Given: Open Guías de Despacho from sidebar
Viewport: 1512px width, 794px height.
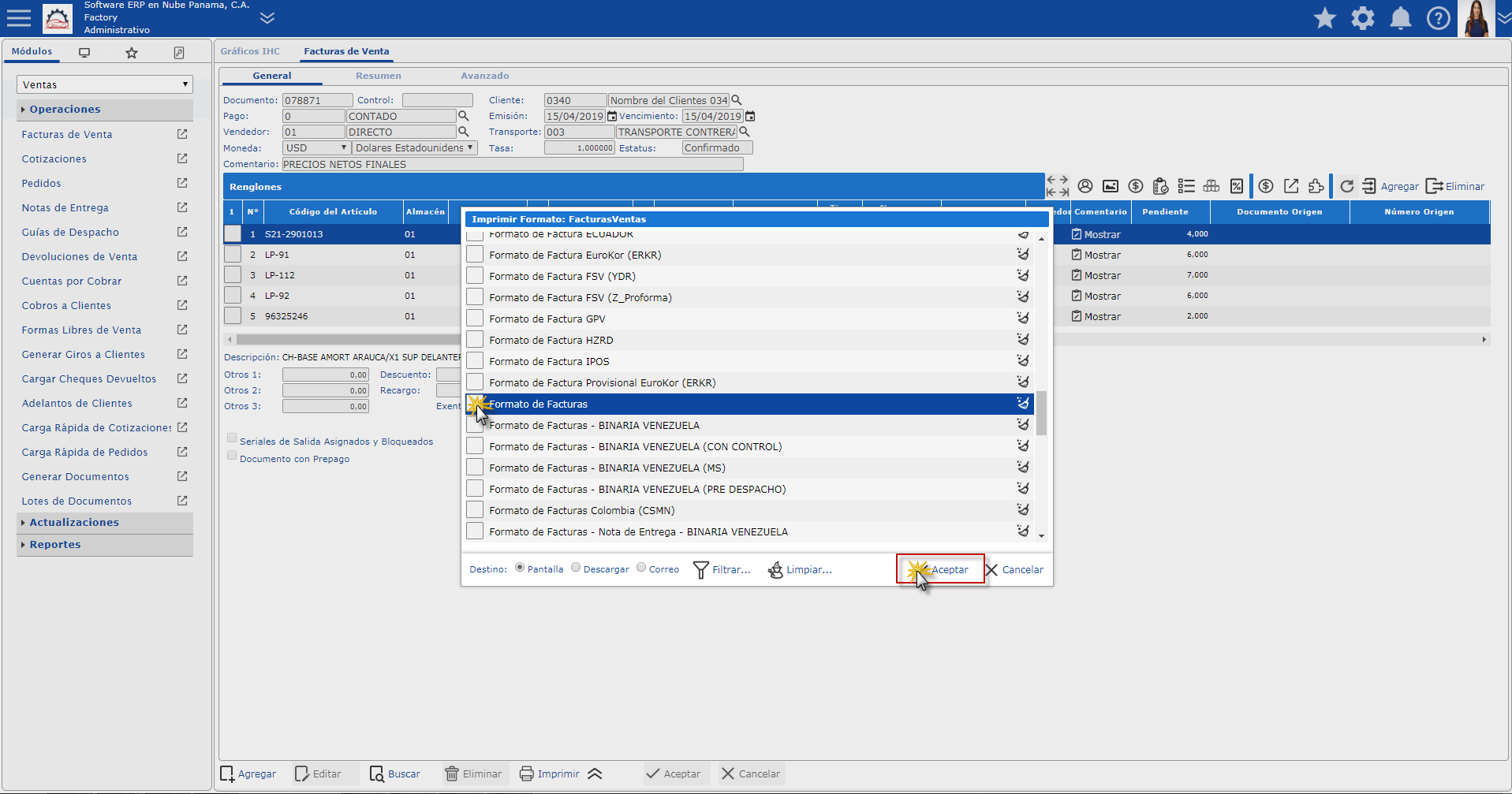Looking at the screenshot, I should (x=70, y=233).
